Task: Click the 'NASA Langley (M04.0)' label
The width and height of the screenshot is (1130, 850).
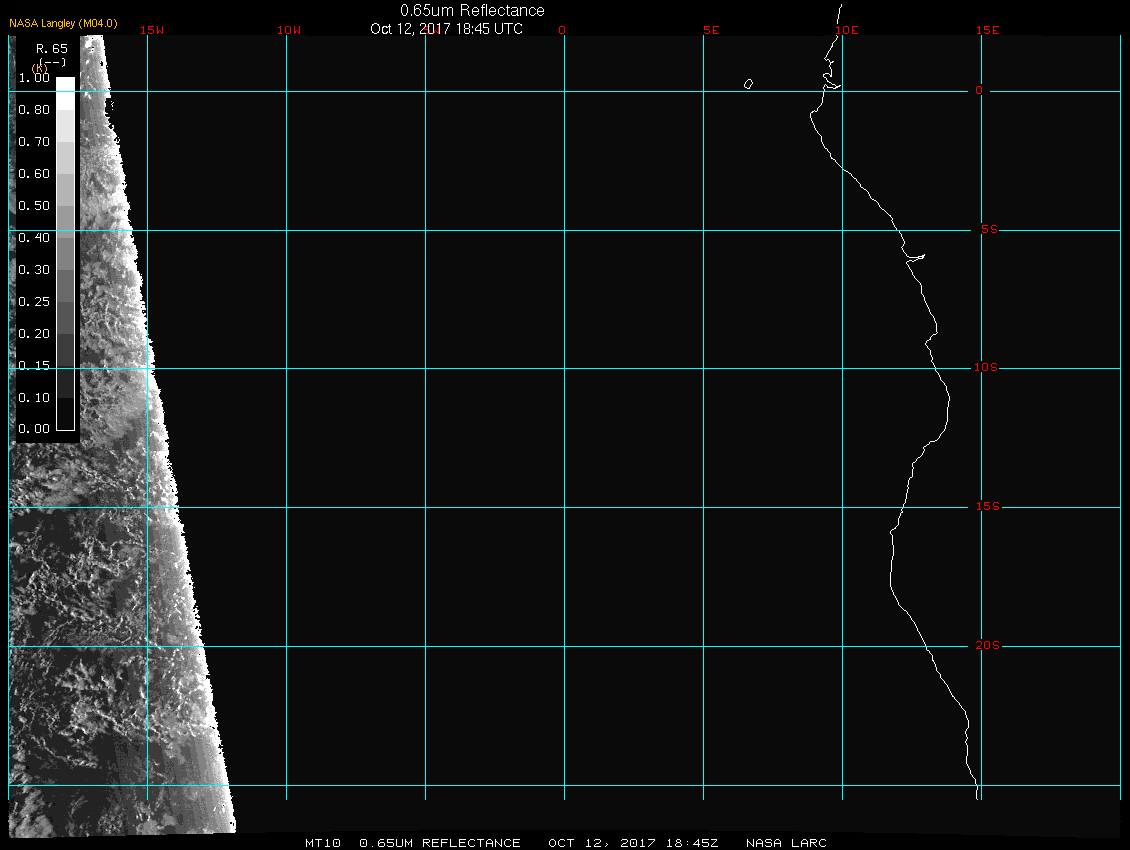Action: 63,23
